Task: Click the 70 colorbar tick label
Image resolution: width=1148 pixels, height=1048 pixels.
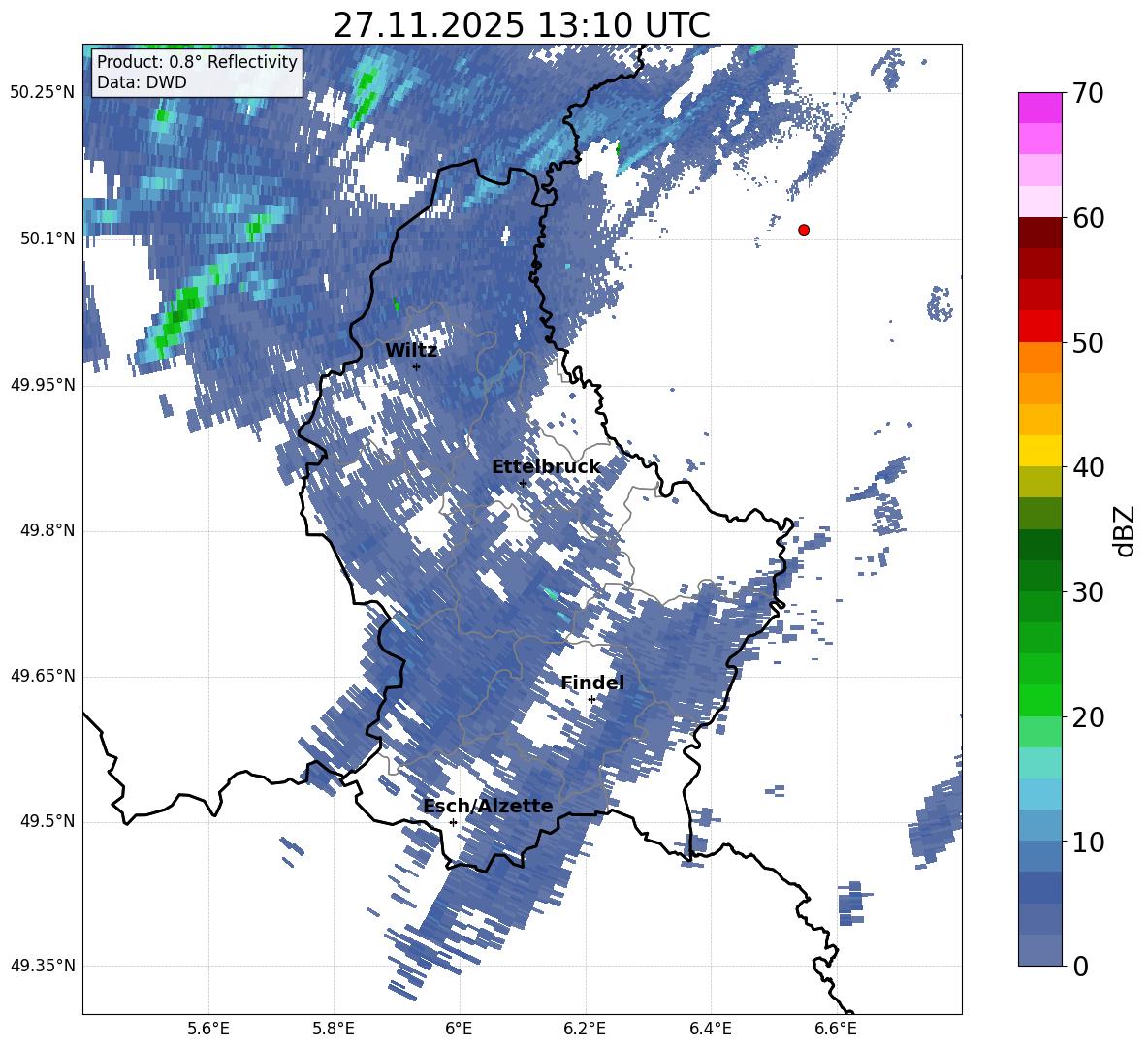Action: point(1088,93)
